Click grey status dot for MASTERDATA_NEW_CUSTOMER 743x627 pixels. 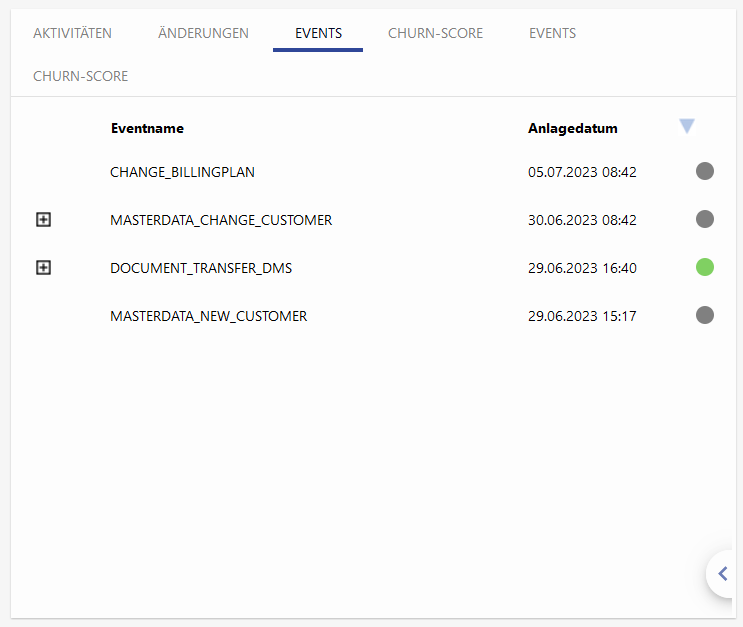point(705,315)
